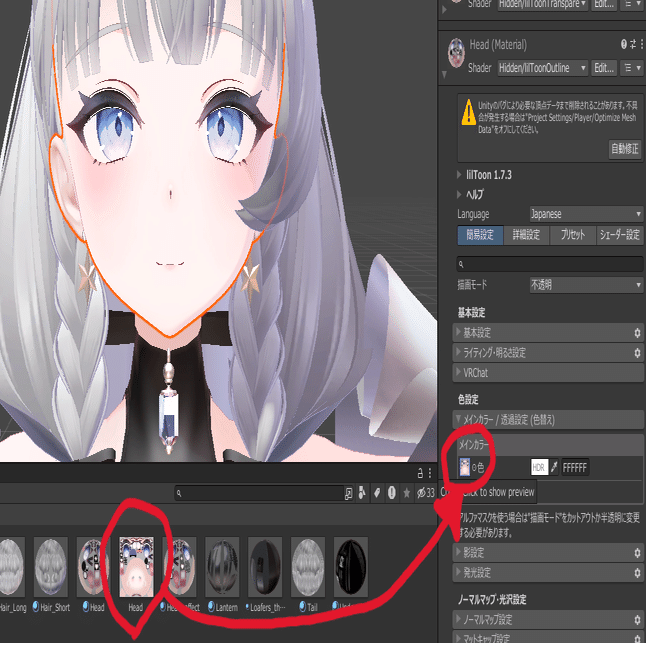Open the Hidden/lilToonTranspare shader dropdown at top
Viewport: 646px width, 646px height.
pyautogui.click(x=543, y=5)
